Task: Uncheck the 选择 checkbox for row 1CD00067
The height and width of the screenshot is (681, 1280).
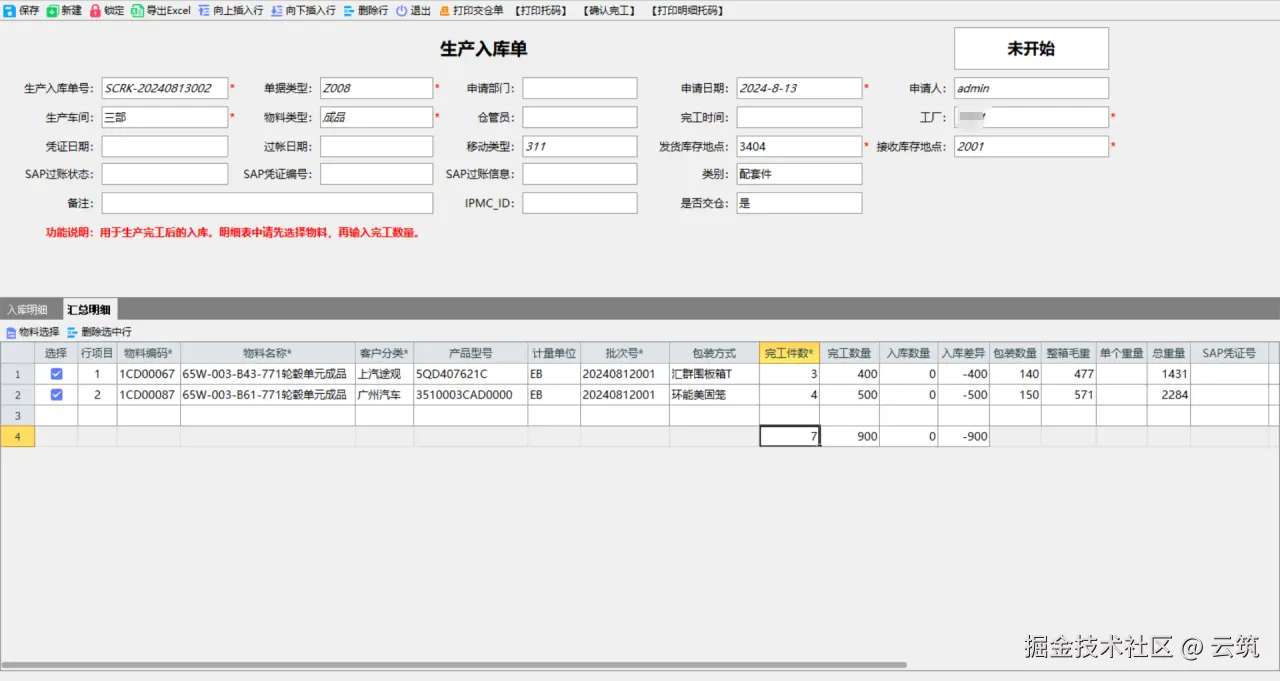Action: pyautogui.click(x=56, y=374)
